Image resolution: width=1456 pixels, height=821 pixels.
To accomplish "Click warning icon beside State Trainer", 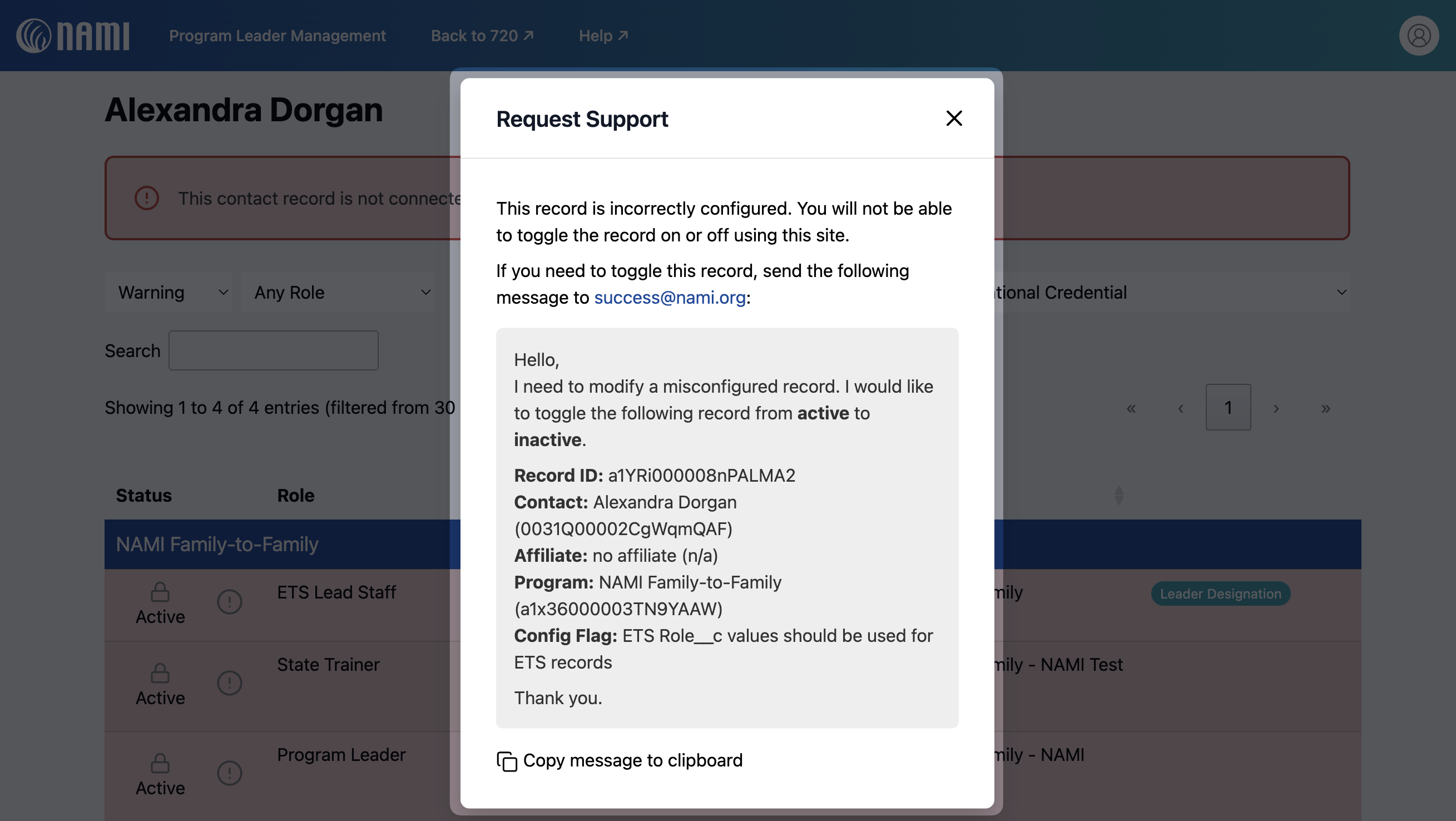I will click(230, 683).
